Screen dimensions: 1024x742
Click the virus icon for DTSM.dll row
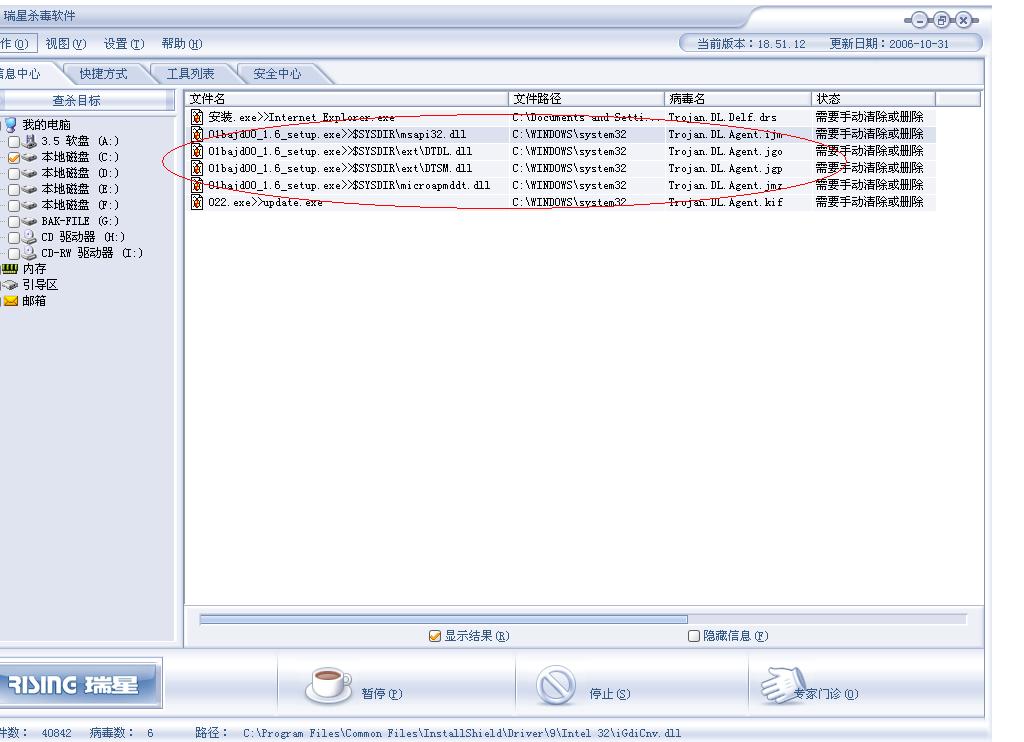tap(197, 168)
